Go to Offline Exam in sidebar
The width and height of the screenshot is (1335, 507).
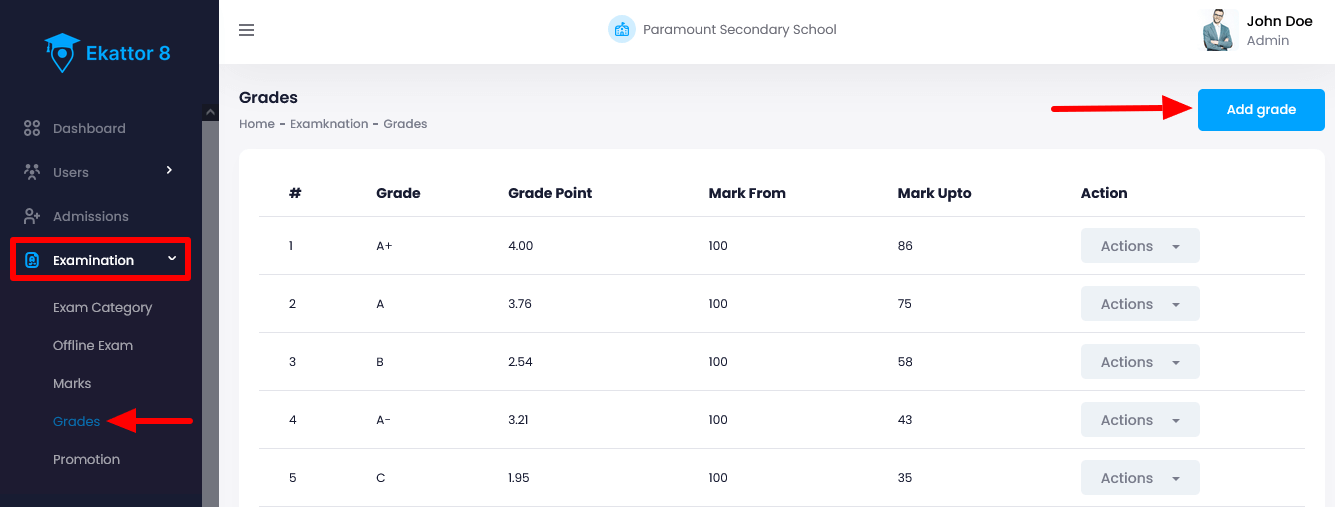[x=93, y=345]
